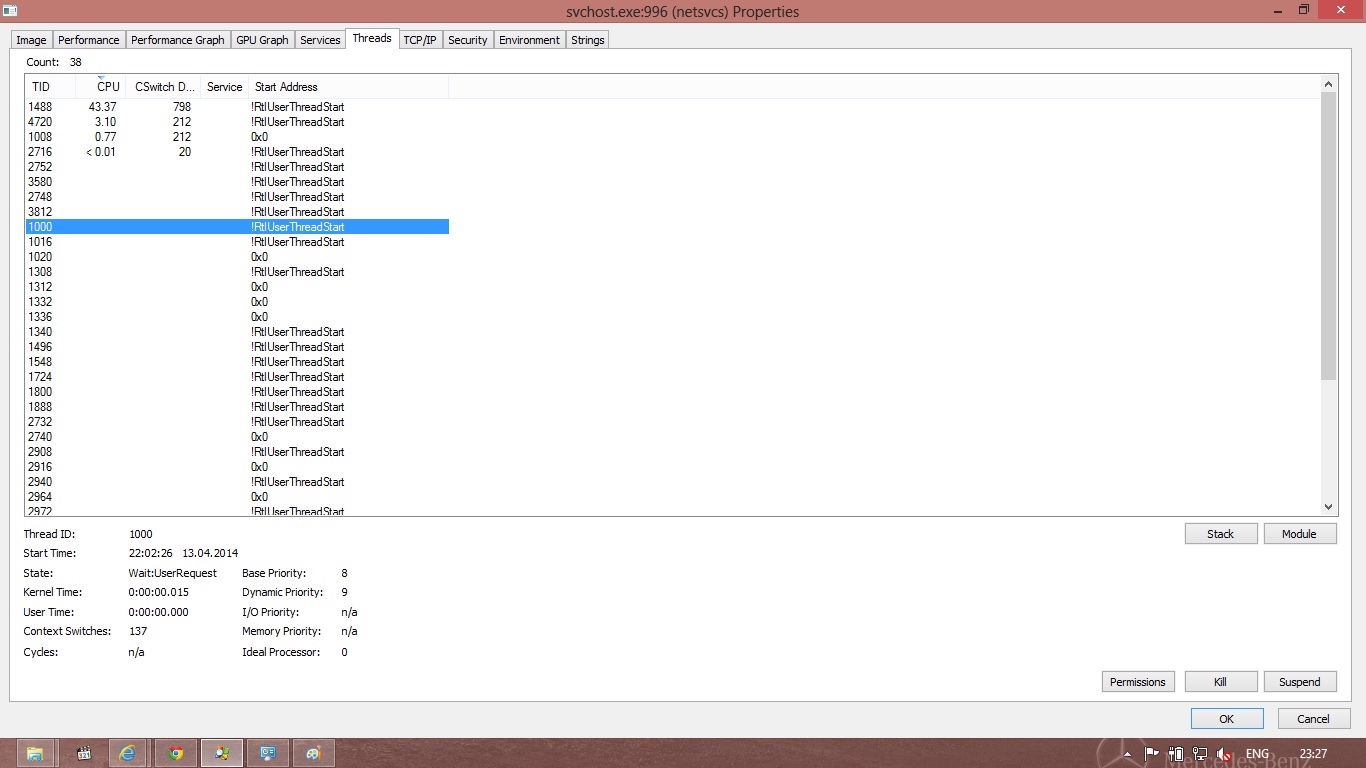This screenshot has height=768, width=1366.
Task: Sort threads by the CPU column
Action: pyautogui.click(x=107, y=87)
